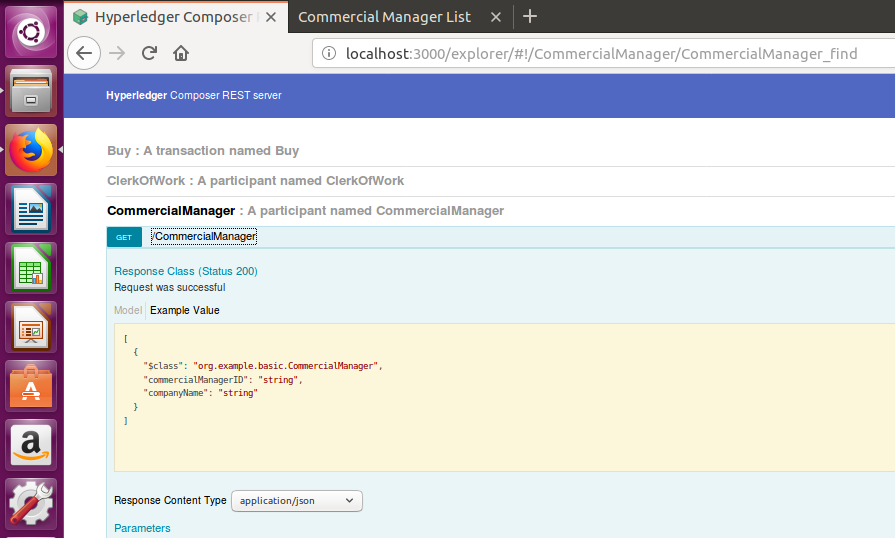Screen dimensions: 895x538
Task: Click the "$class" line in JSON
Action: [x=263, y=366]
